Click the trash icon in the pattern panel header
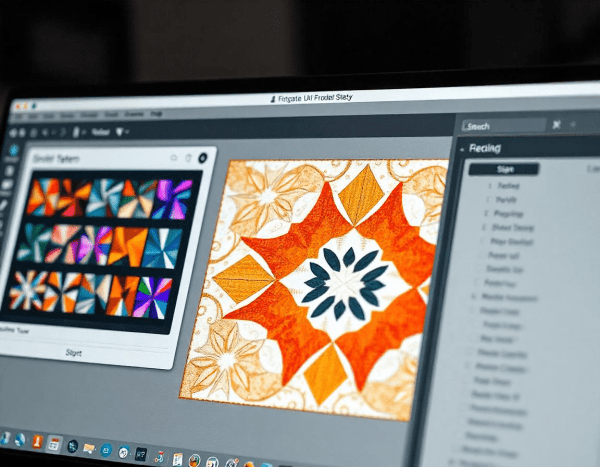This screenshot has width=600, height=467. (188, 158)
